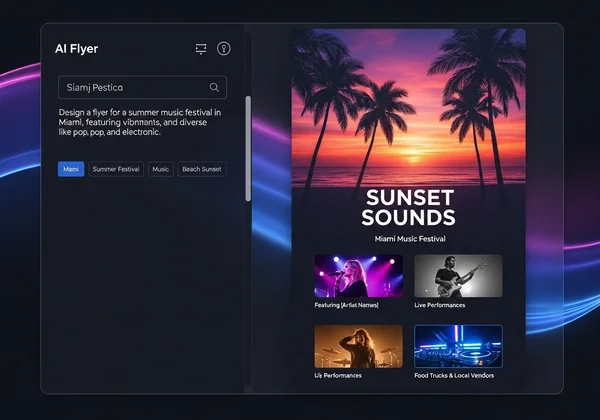The width and height of the screenshot is (600, 420).
Task: Click the flyer prompt description text
Action: point(140,122)
